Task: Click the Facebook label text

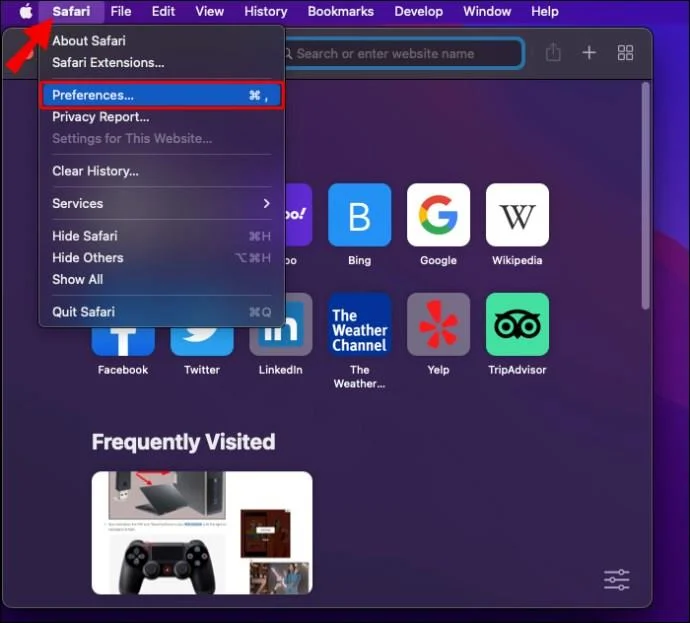Action: coord(123,370)
